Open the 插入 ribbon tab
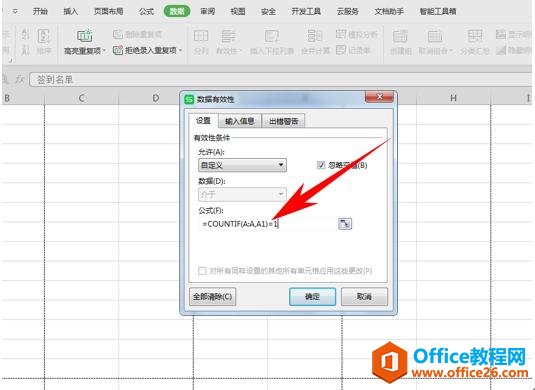 coord(71,12)
